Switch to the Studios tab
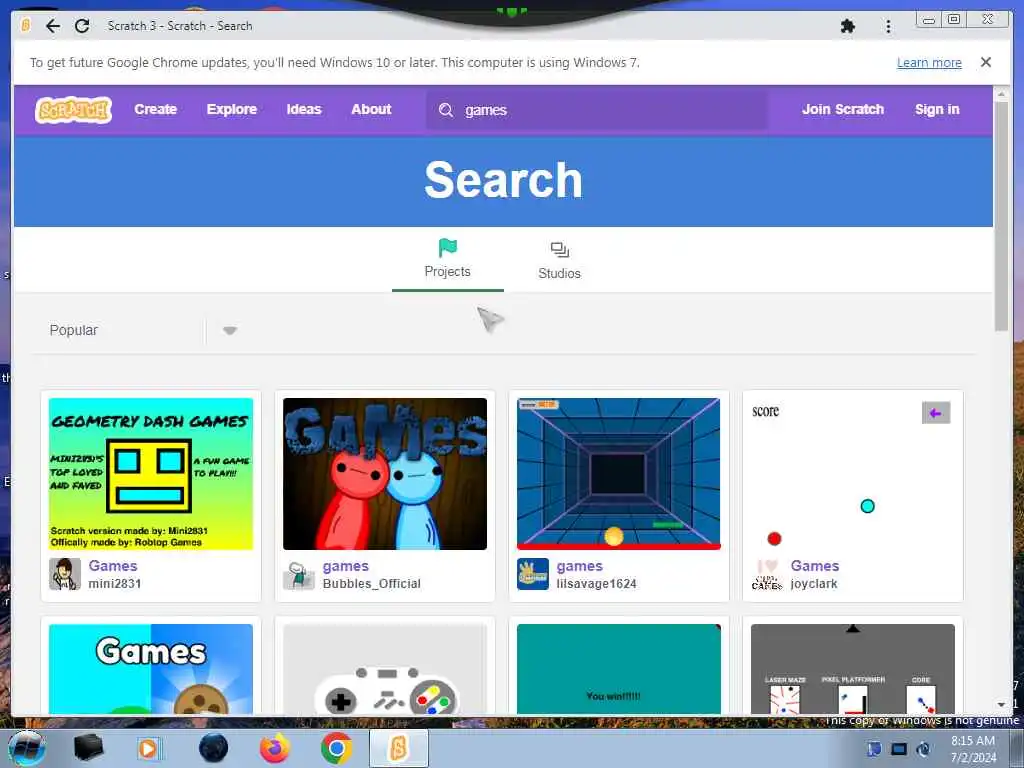 point(559,261)
